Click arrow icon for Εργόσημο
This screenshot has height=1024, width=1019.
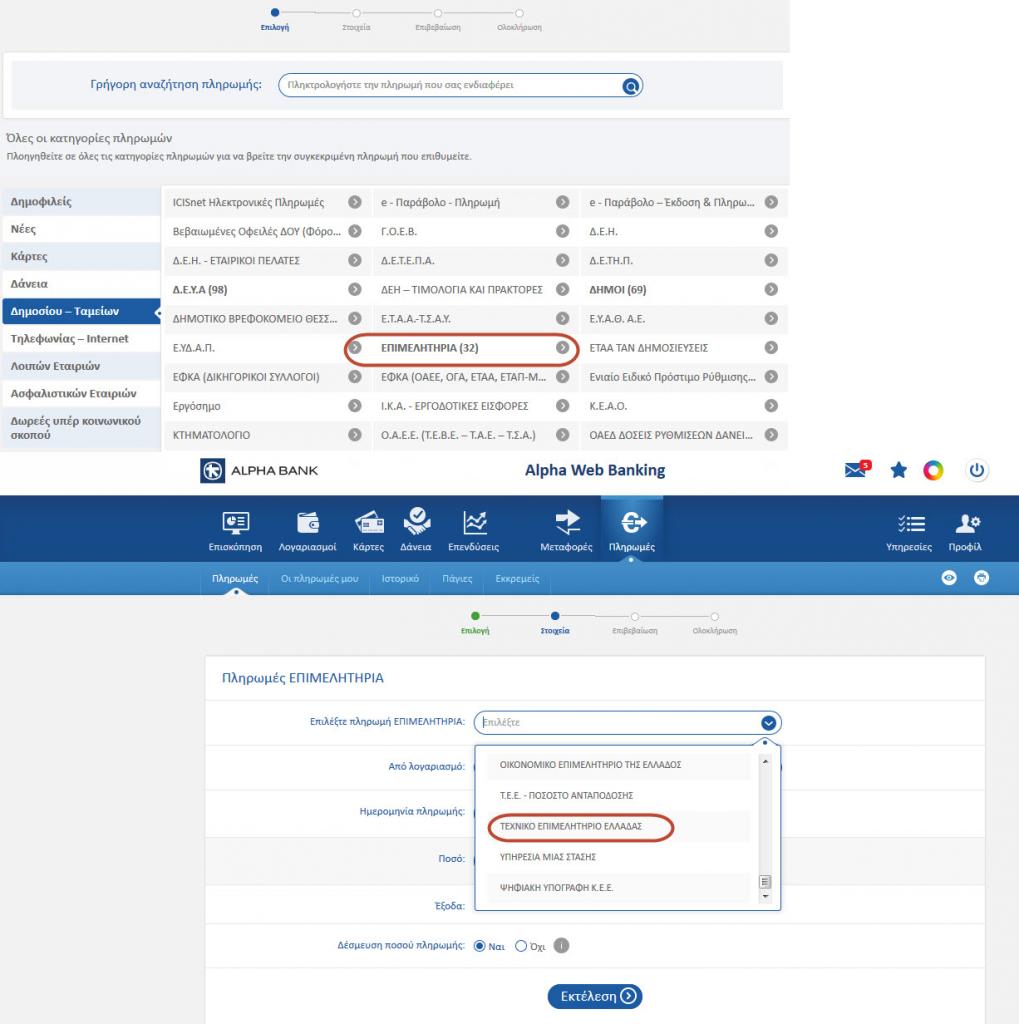point(355,406)
